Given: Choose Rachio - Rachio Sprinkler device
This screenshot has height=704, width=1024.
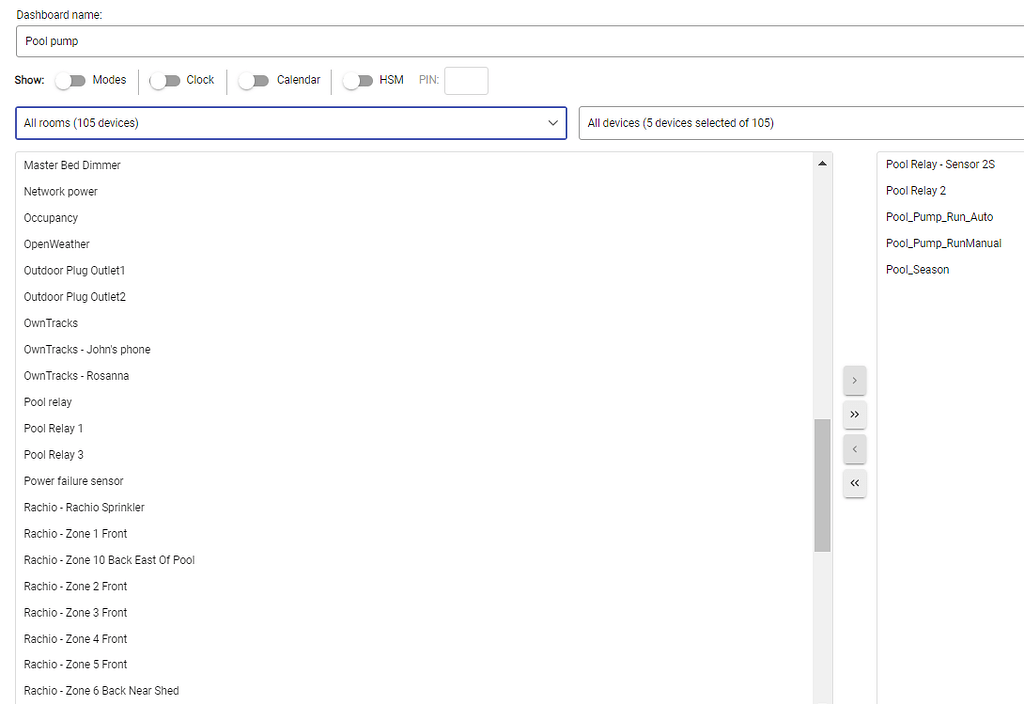Looking at the screenshot, I should point(84,508).
